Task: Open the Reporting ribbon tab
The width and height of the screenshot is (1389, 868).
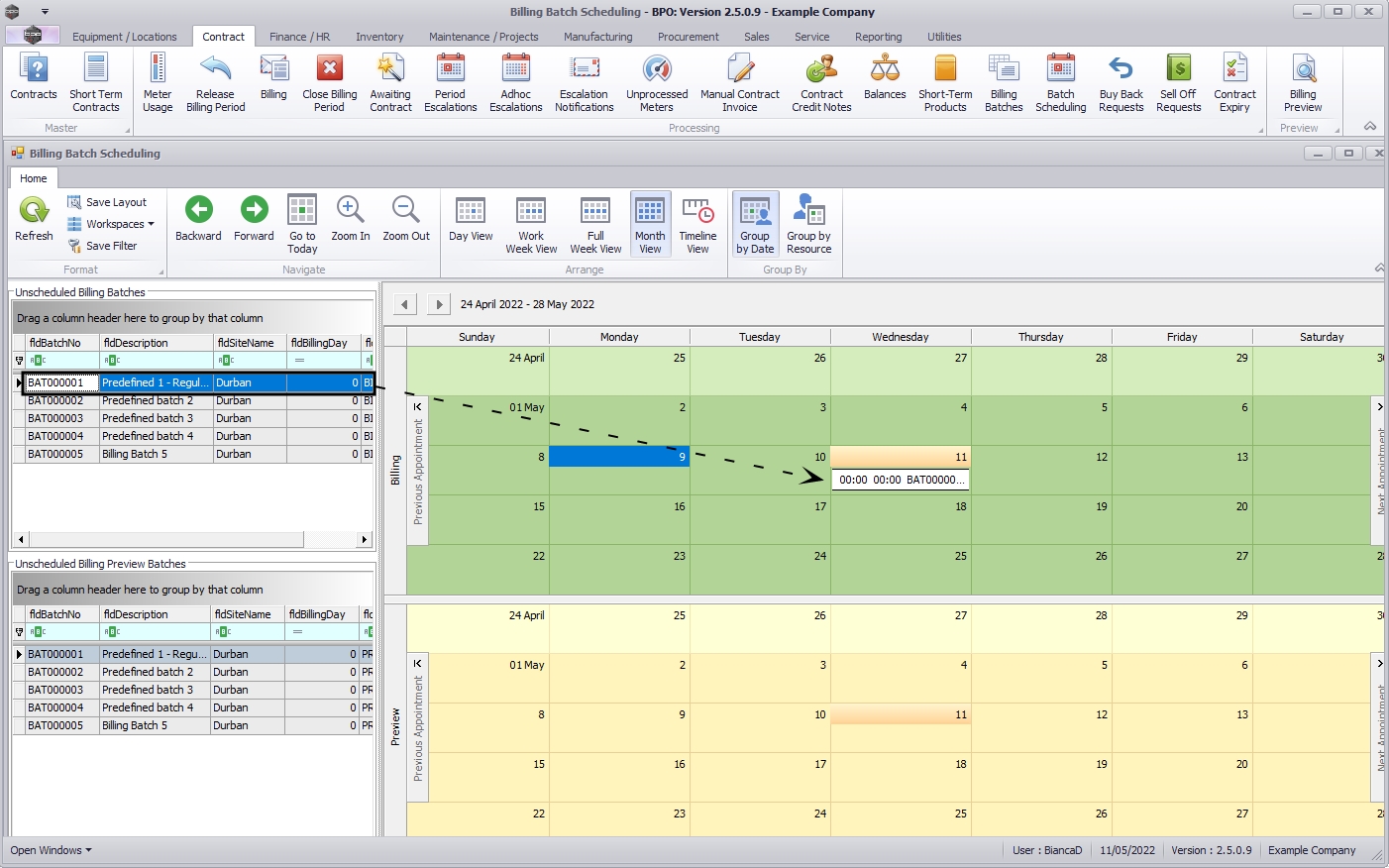Action: click(x=878, y=37)
